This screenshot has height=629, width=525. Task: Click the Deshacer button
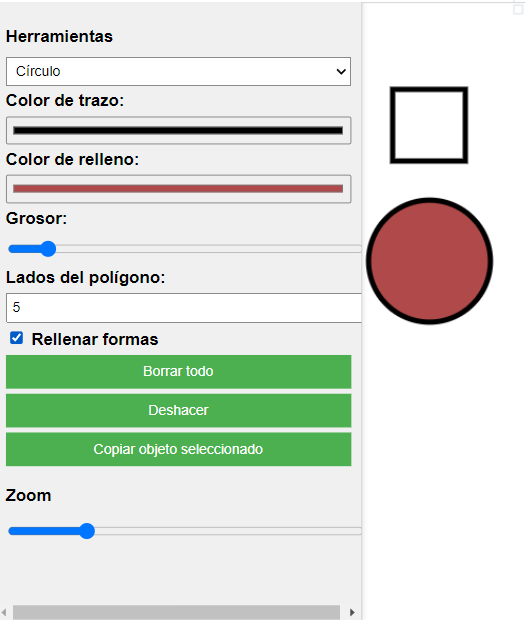(178, 410)
